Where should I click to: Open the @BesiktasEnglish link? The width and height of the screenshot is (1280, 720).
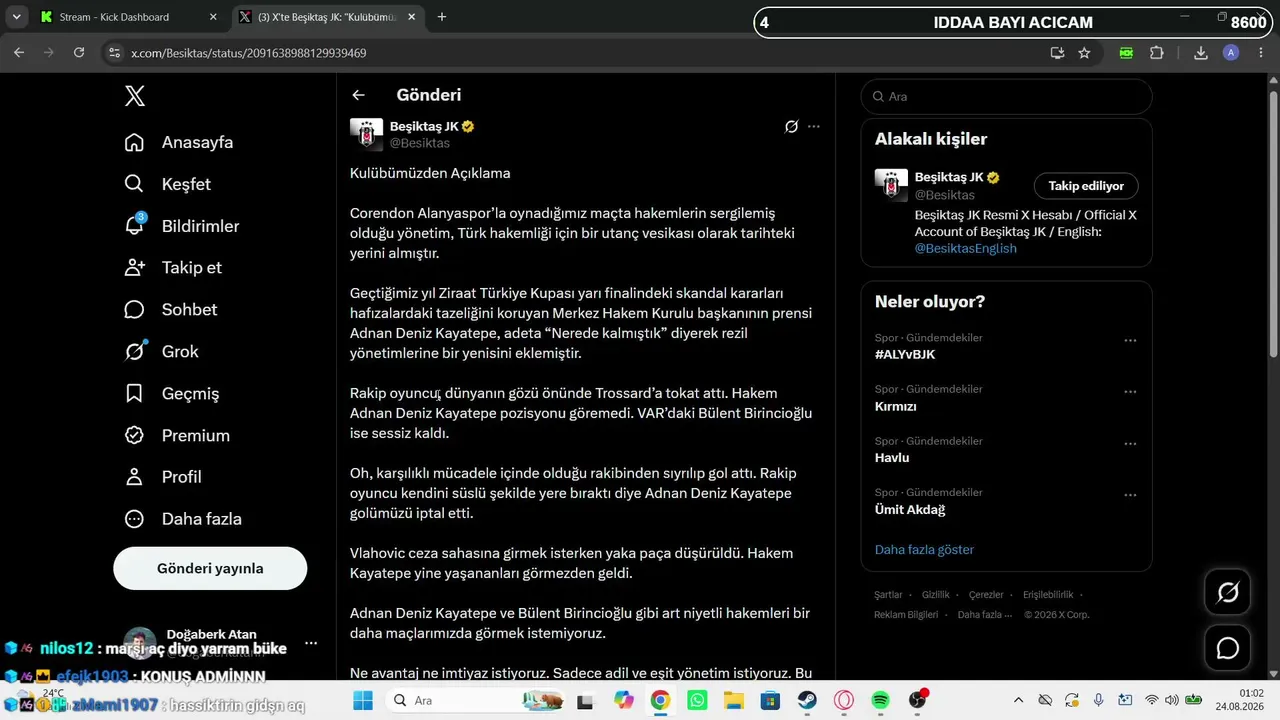(965, 248)
